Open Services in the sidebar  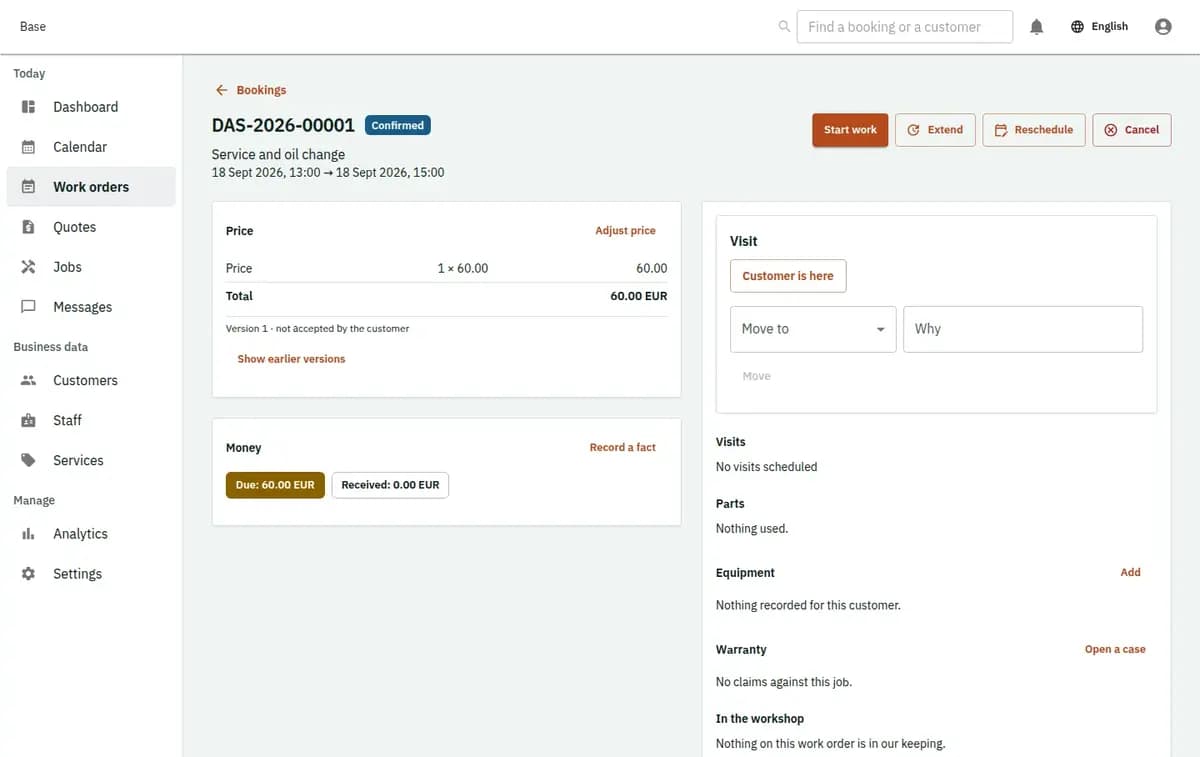[91, 461]
